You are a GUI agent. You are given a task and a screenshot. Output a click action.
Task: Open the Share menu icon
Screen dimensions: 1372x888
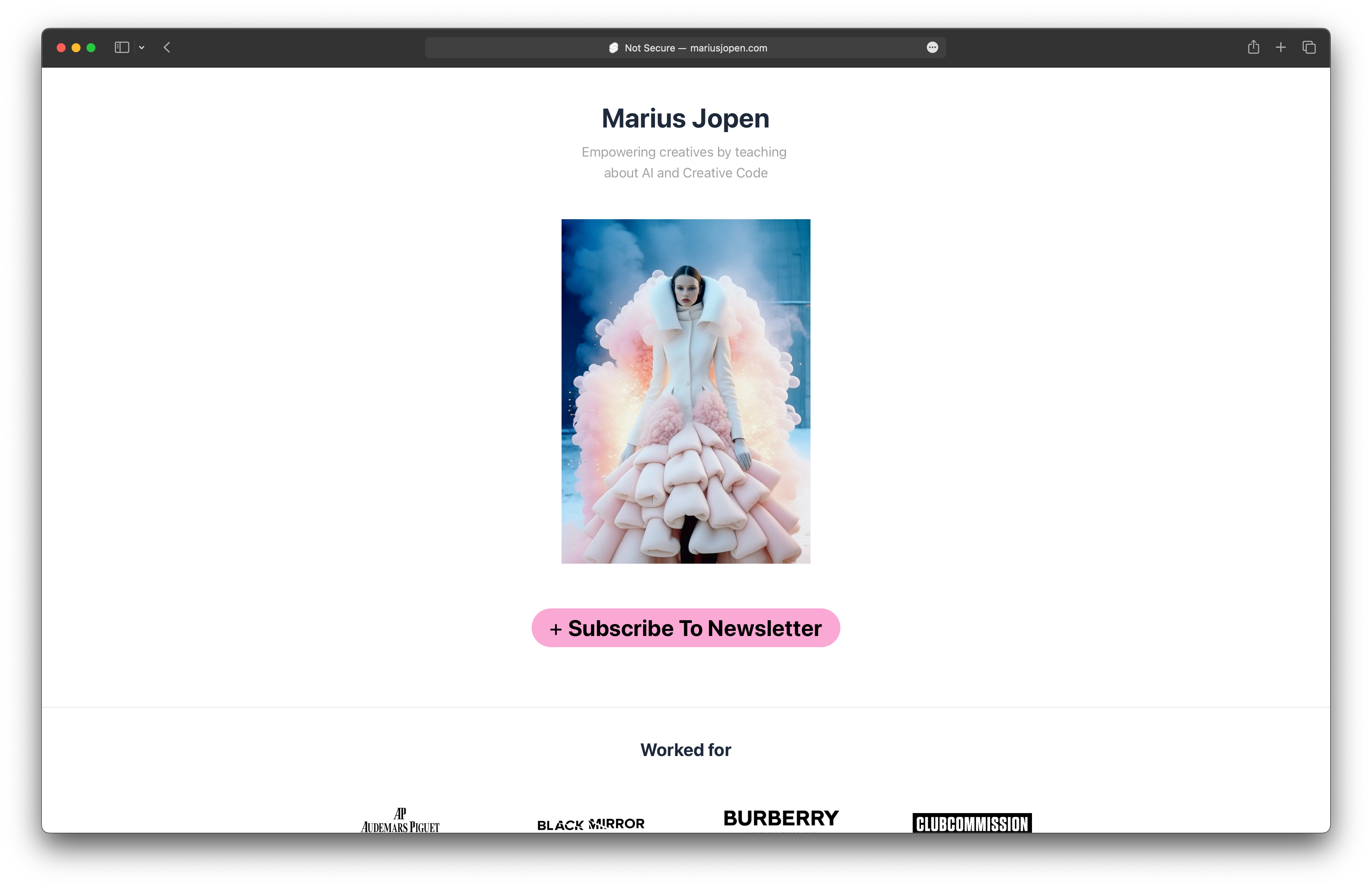pyautogui.click(x=1253, y=48)
